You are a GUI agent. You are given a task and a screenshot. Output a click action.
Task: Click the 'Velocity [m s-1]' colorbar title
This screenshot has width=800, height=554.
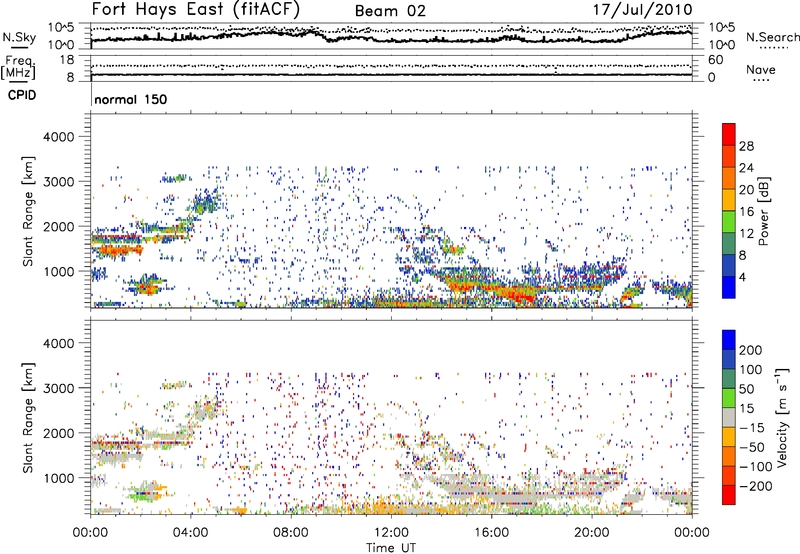(782, 417)
